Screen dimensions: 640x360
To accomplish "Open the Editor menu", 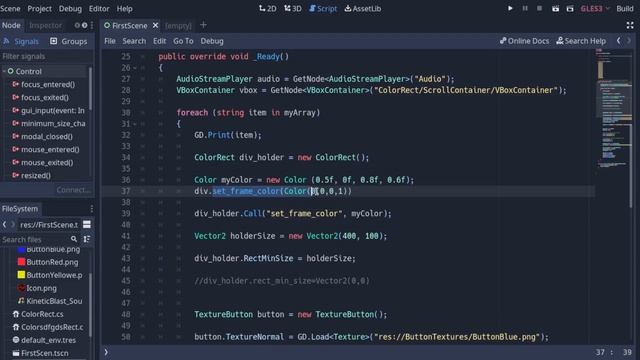I will pos(99,9).
